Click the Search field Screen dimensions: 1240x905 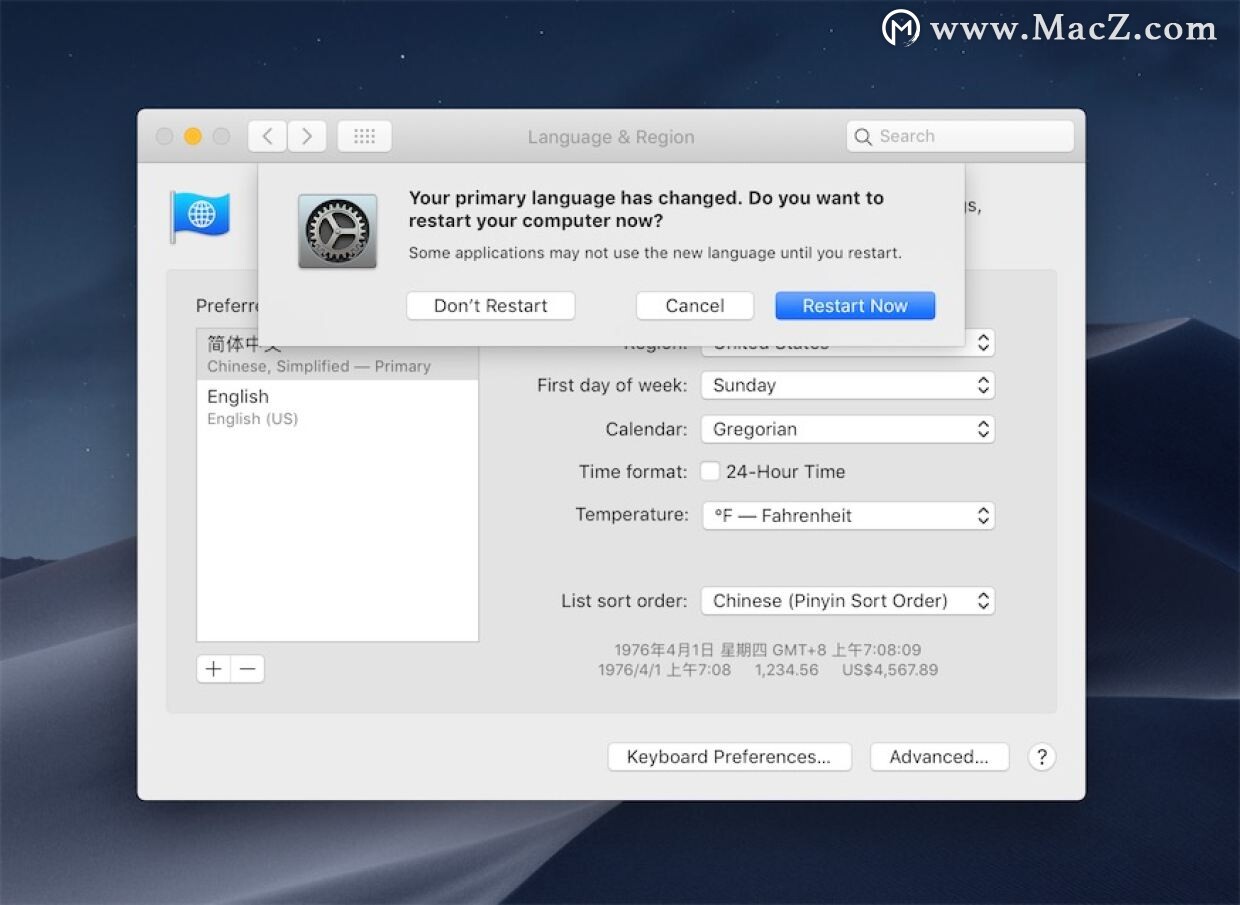pos(960,137)
